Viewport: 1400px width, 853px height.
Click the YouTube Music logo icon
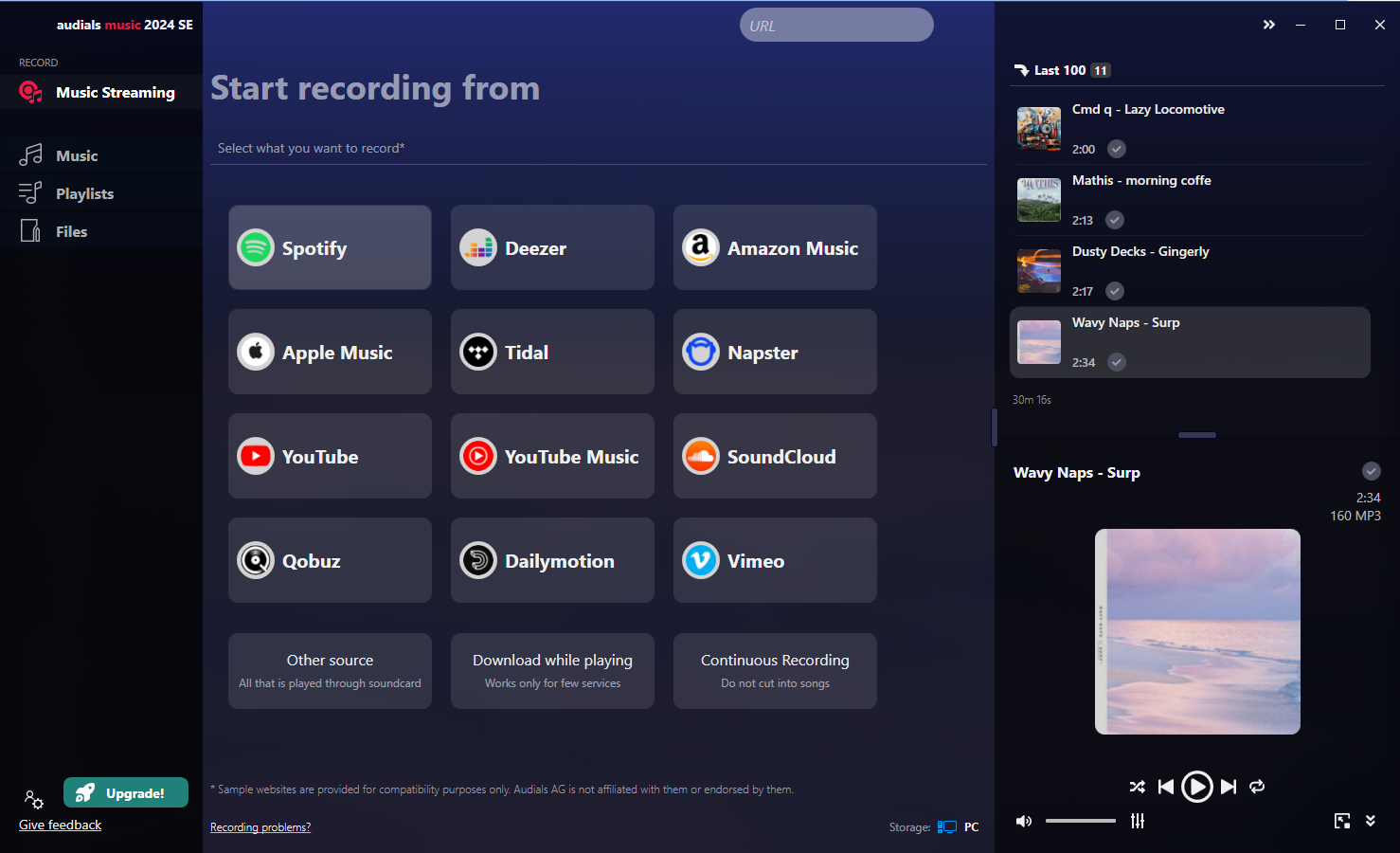tap(478, 457)
